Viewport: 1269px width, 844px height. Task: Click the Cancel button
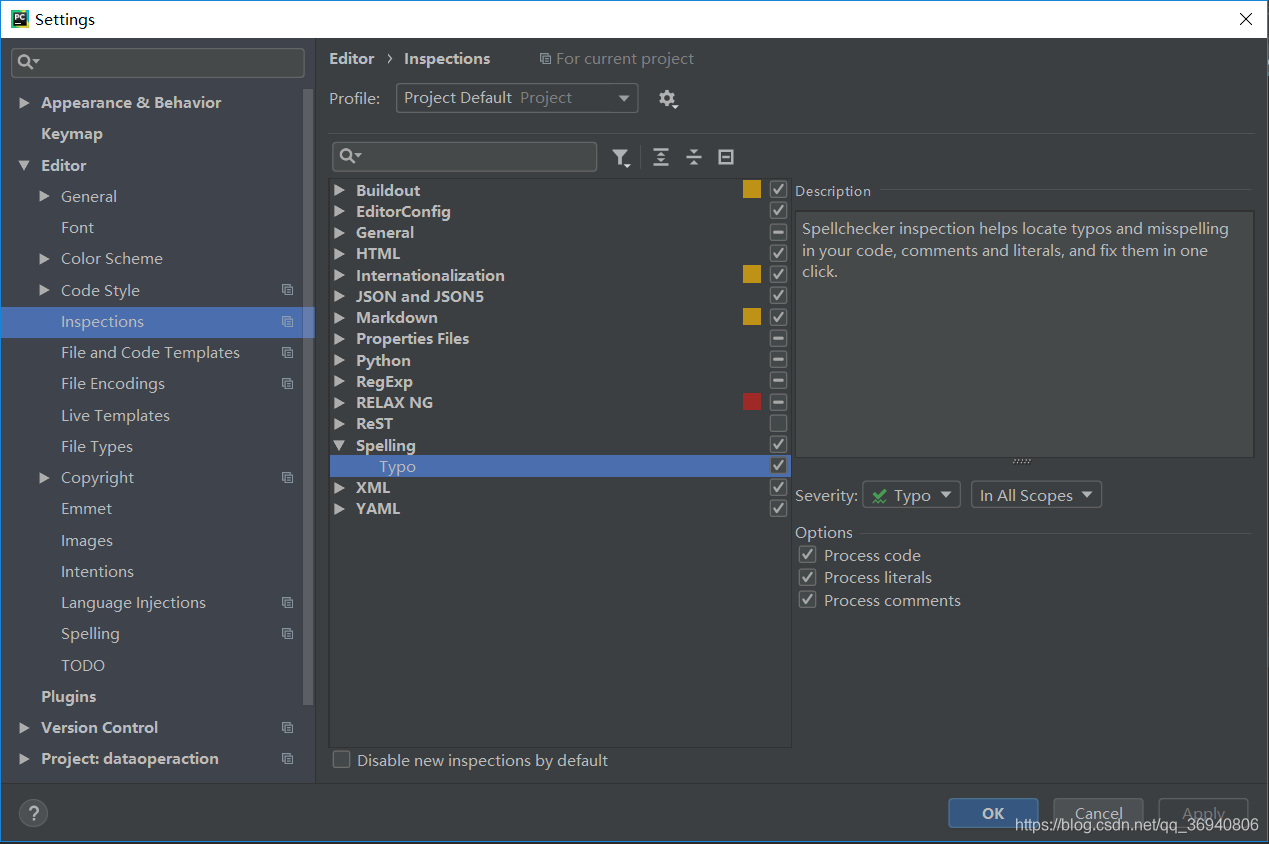pos(1099,813)
